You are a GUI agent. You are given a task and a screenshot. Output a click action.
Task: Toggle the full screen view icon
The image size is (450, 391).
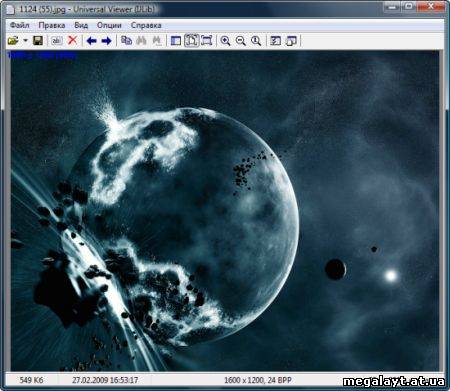pos(206,40)
